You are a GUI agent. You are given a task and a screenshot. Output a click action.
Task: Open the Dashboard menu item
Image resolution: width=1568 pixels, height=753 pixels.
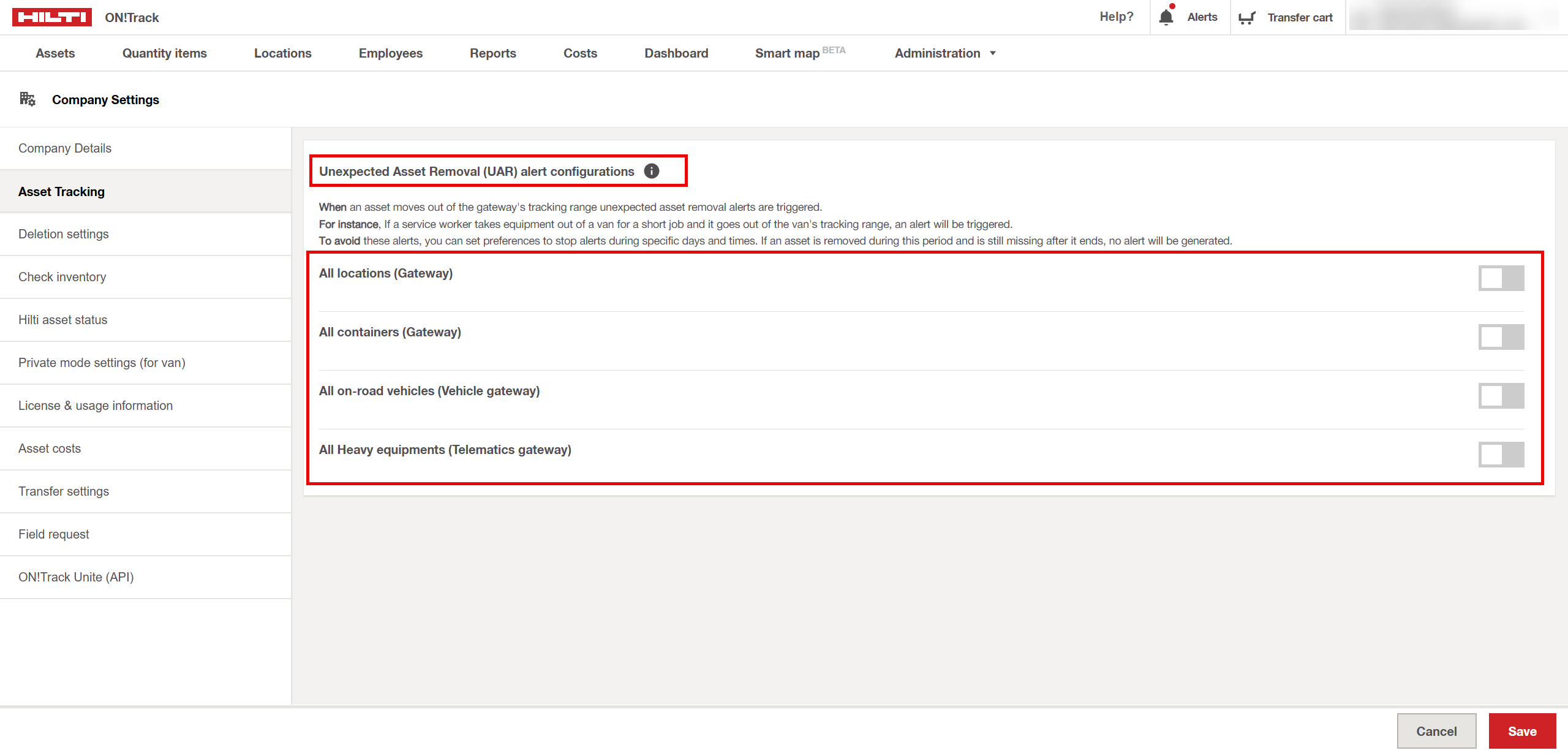coord(676,53)
